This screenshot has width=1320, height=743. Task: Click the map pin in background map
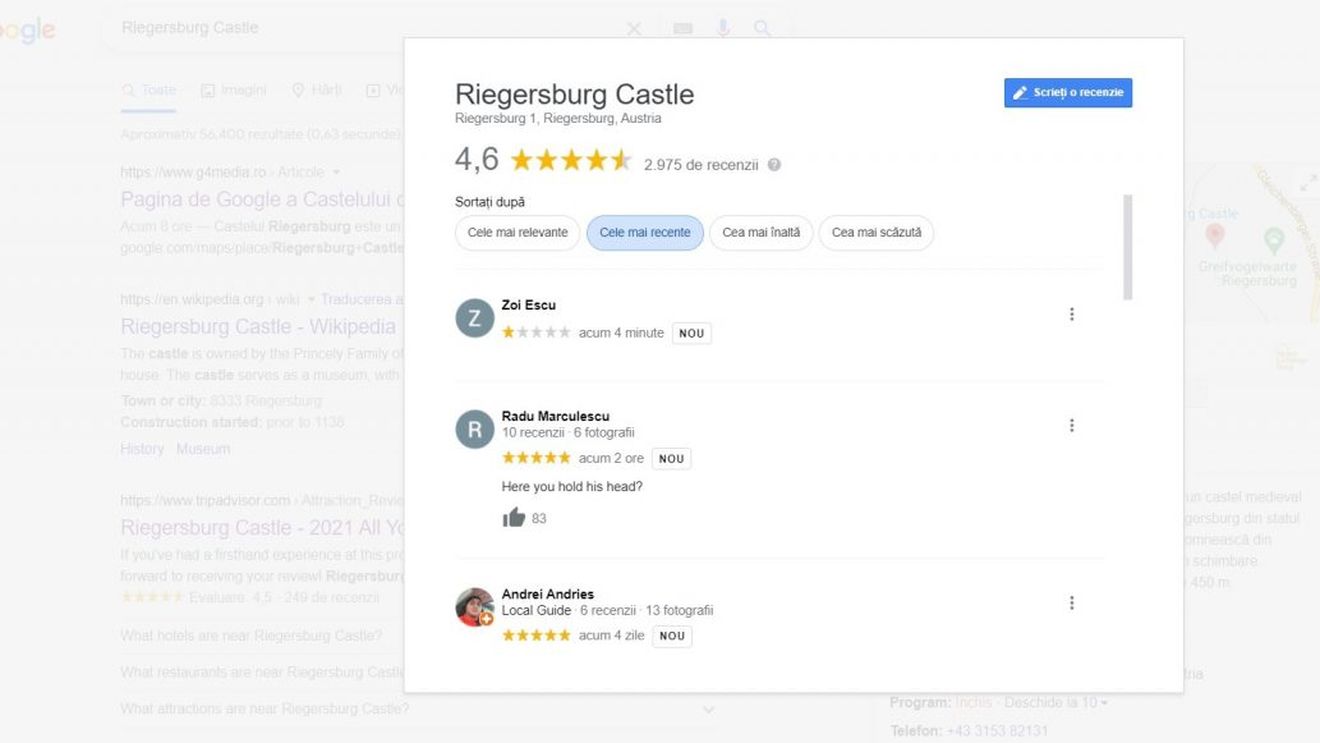(1215, 237)
